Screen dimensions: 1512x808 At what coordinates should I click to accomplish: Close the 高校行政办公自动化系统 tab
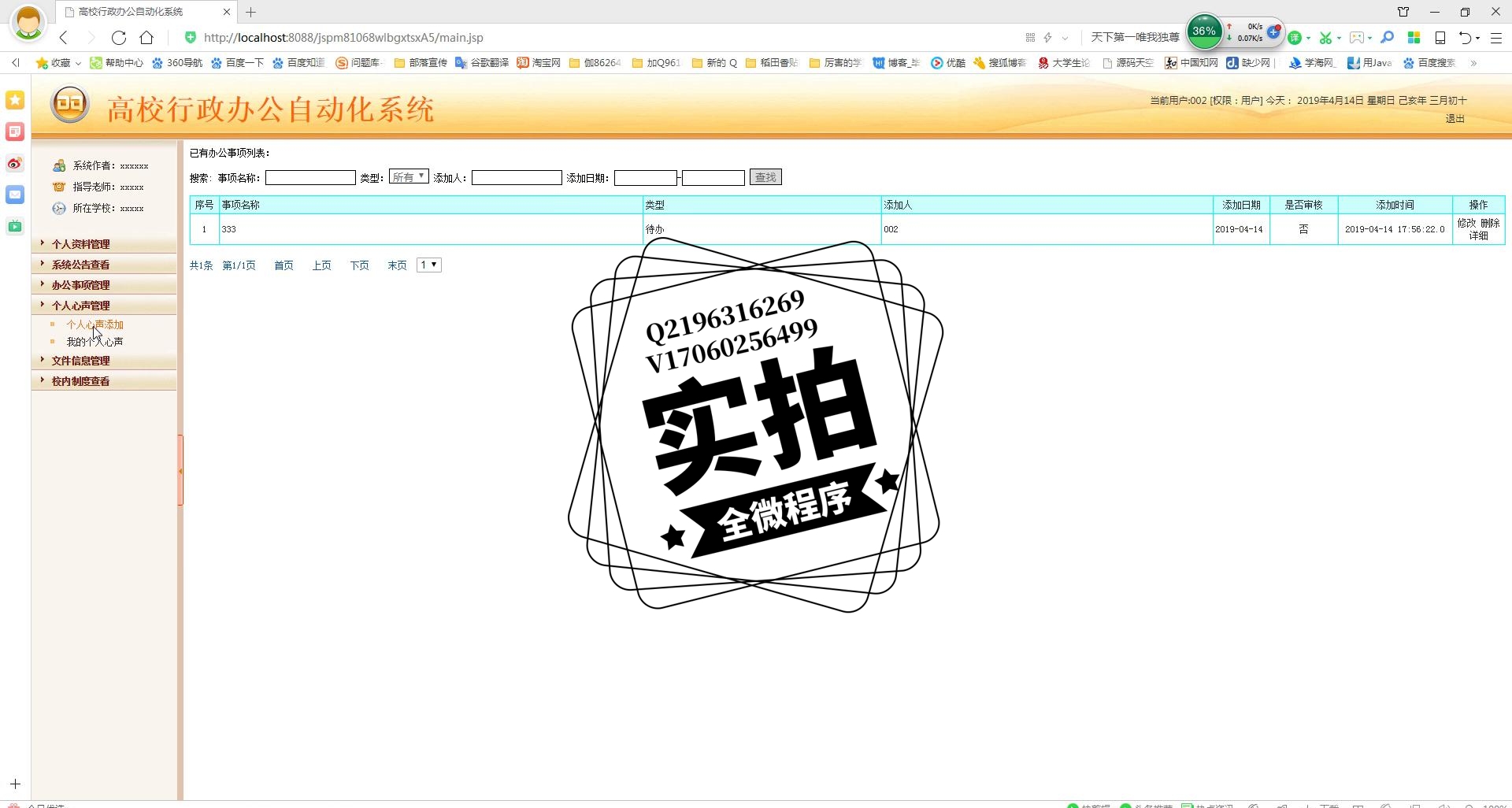coord(227,12)
